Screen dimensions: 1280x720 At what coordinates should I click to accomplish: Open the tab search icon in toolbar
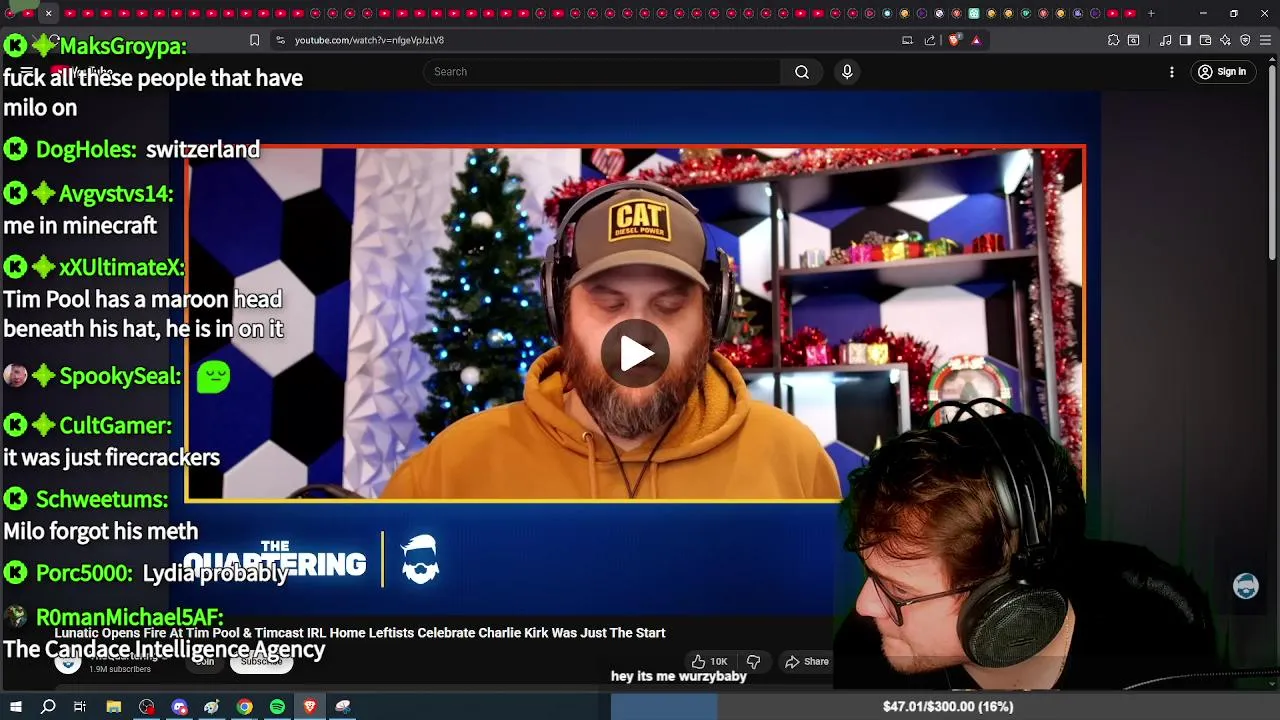point(1133,40)
